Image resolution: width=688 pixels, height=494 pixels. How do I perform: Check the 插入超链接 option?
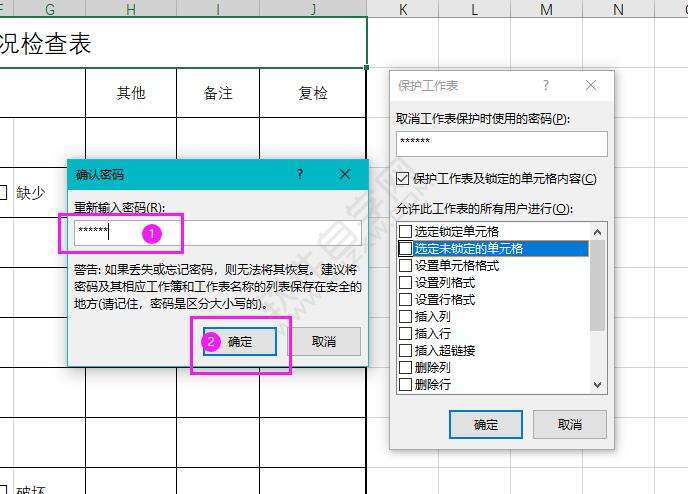pos(405,351)
